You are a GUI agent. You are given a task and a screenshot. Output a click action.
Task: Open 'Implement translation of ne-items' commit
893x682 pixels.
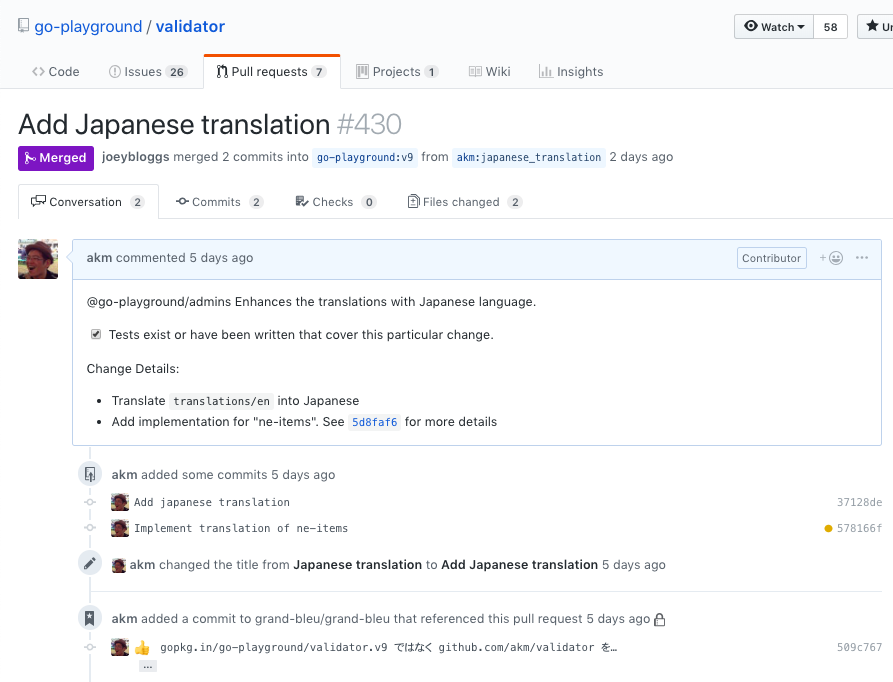pos(241,529)
